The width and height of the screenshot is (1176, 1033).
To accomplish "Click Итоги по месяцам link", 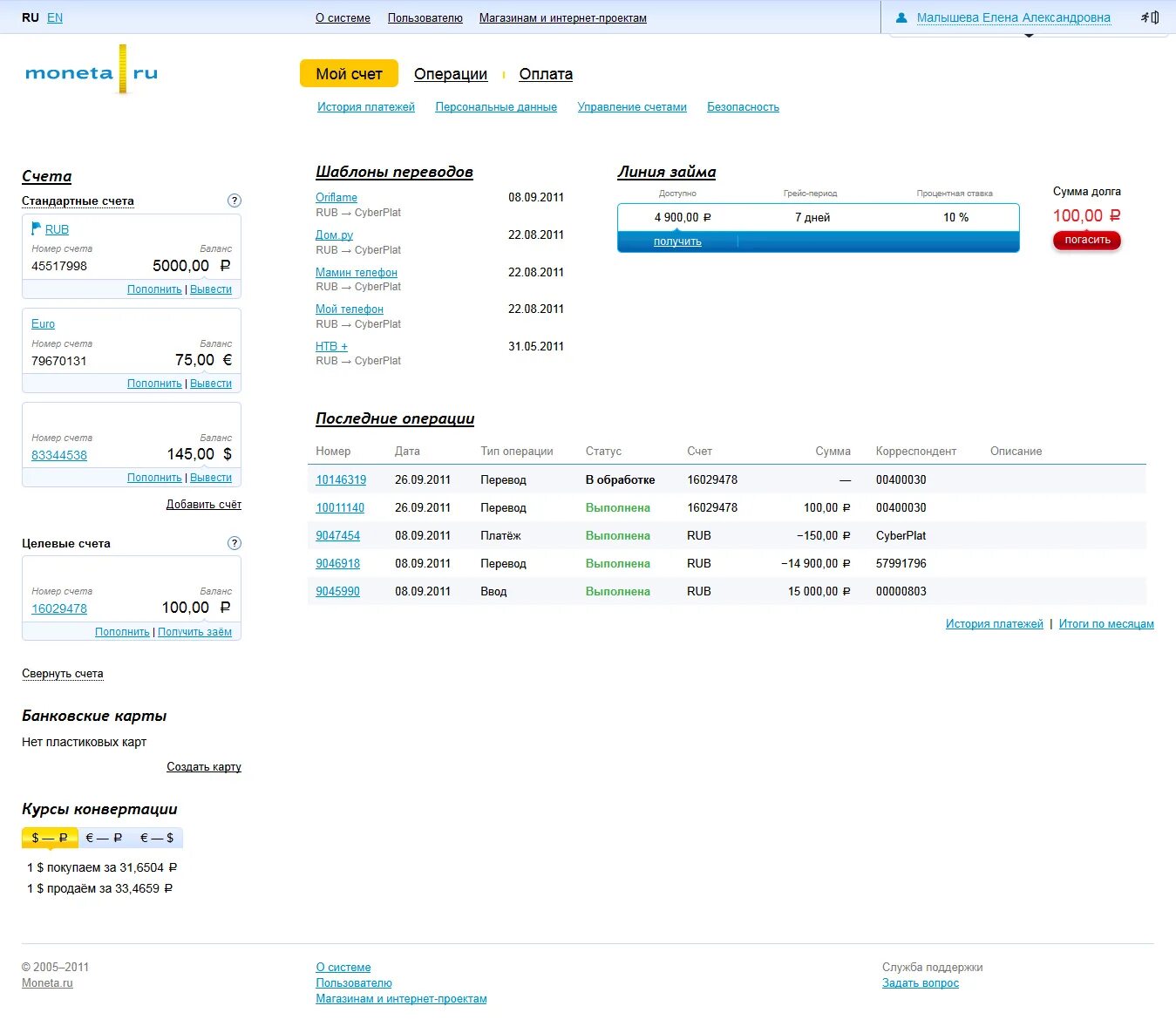I will (x=1106, y=624).
